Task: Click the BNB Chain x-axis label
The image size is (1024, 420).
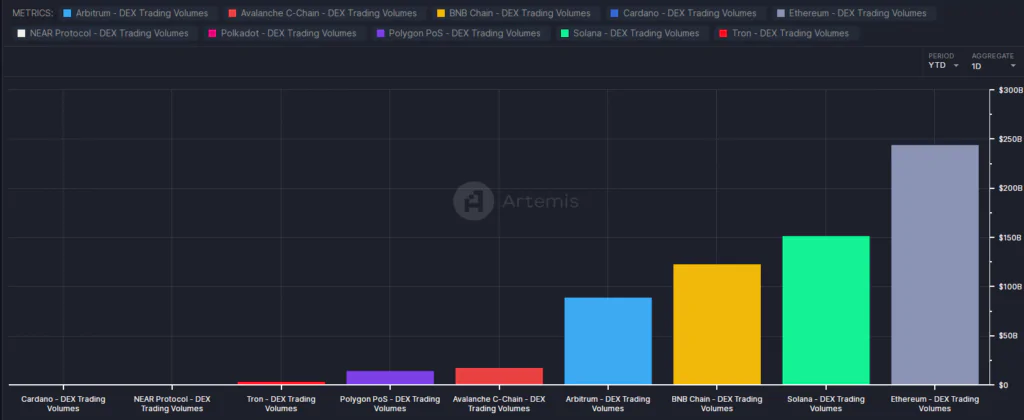Action: coord(716,404)
